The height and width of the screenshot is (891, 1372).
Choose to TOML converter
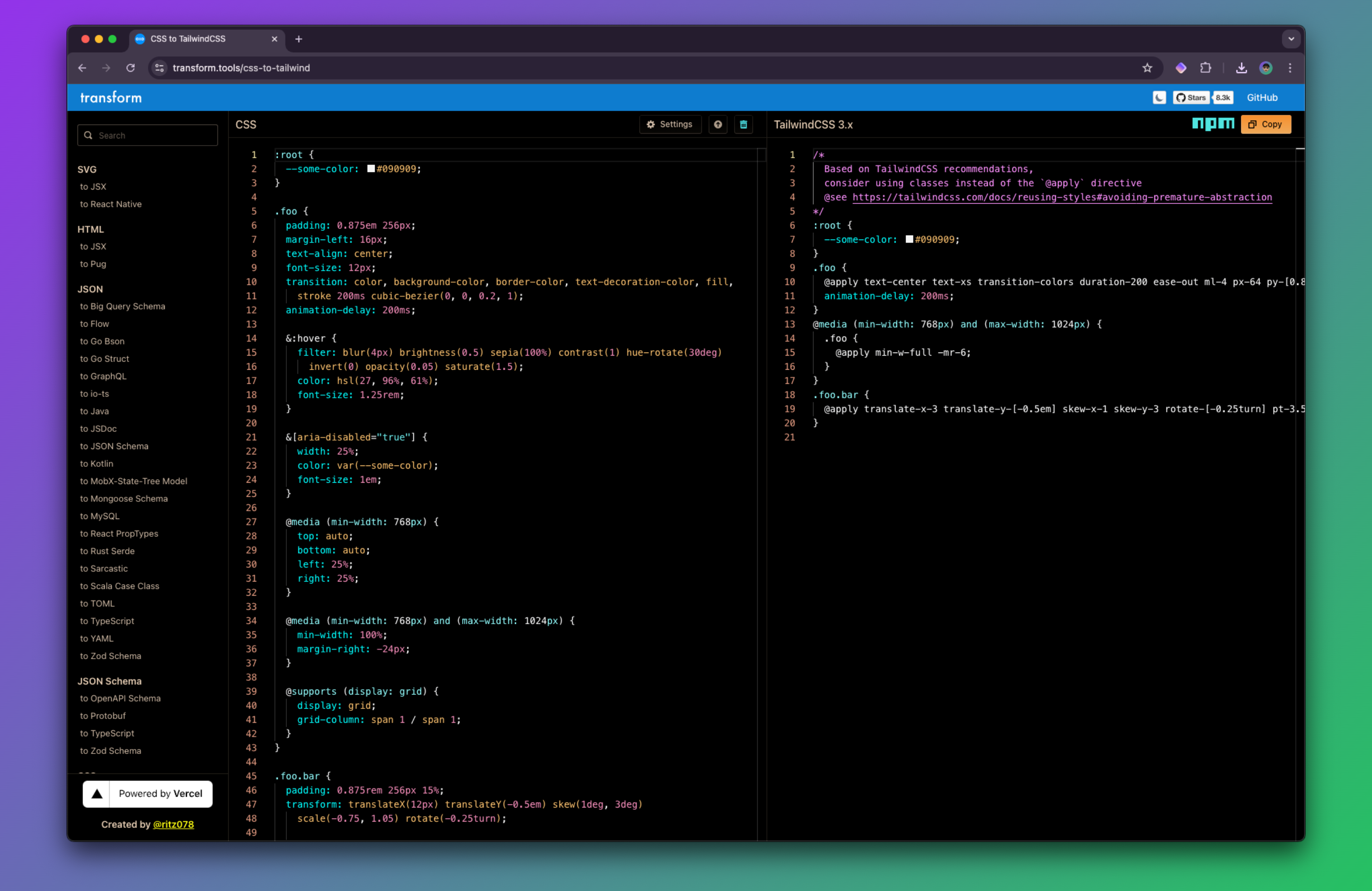[98, 603]
